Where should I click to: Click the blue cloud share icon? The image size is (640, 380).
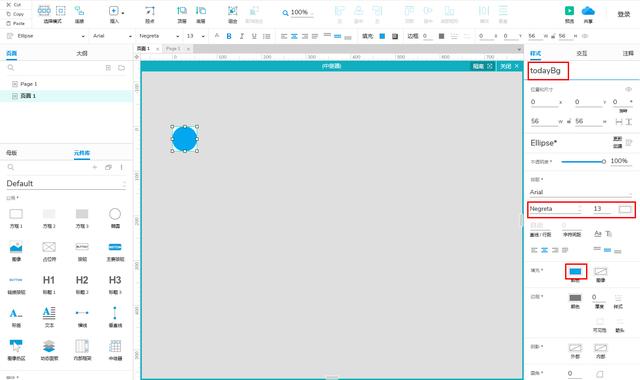[588, 11]
